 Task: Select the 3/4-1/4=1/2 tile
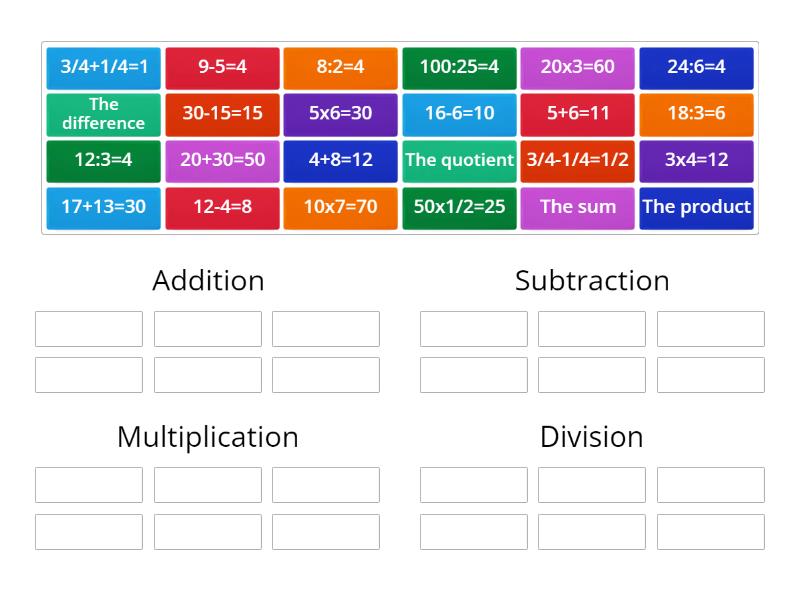[x=578, y=160]
